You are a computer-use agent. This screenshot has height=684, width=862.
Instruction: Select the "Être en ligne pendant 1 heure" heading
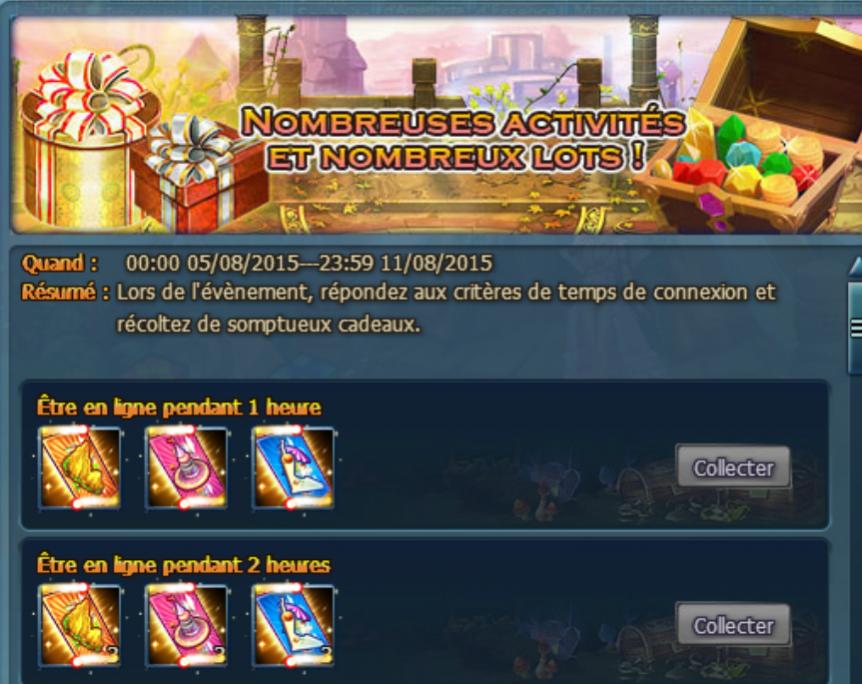(x=179, y=407)
